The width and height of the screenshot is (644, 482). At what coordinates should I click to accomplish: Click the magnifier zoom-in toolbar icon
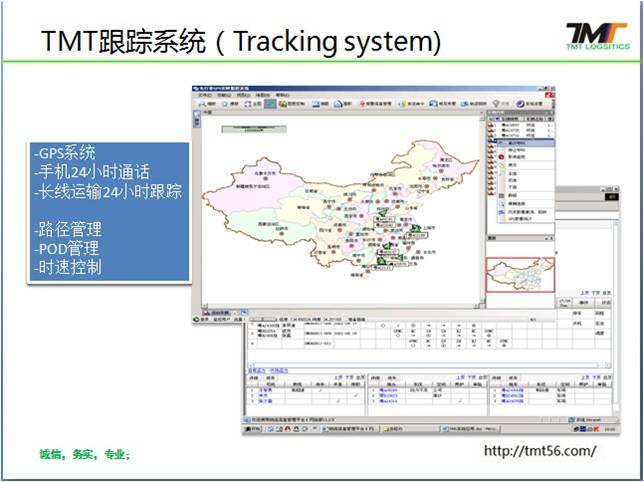pos(202,104)
